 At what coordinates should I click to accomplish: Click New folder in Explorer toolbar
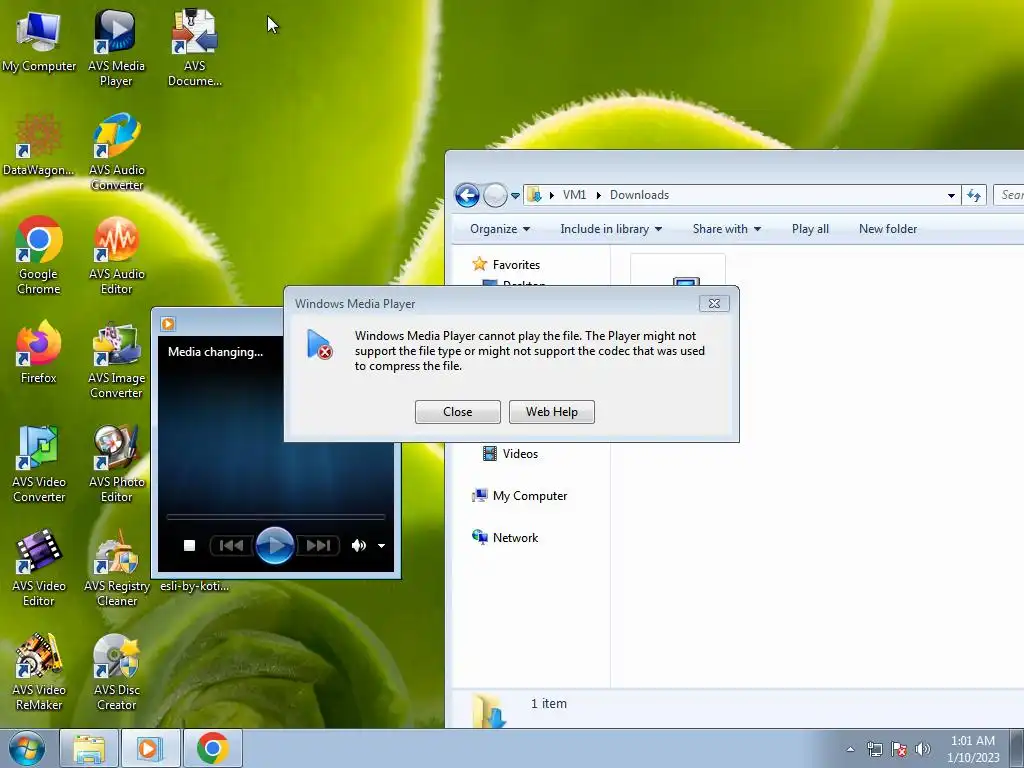click(888, 229)
